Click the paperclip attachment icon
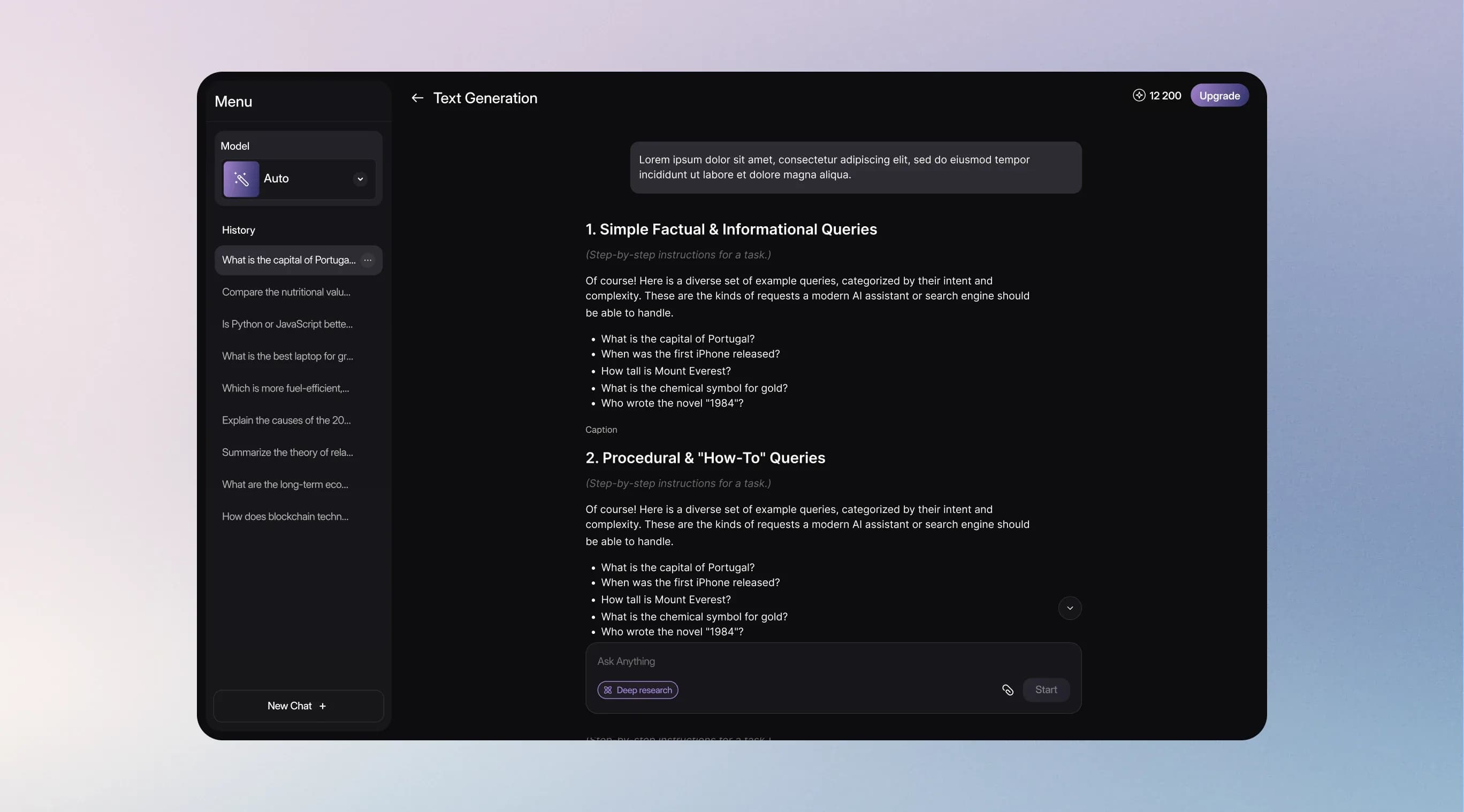Viewport: 1464px width, 812px height. point(1007,690)
